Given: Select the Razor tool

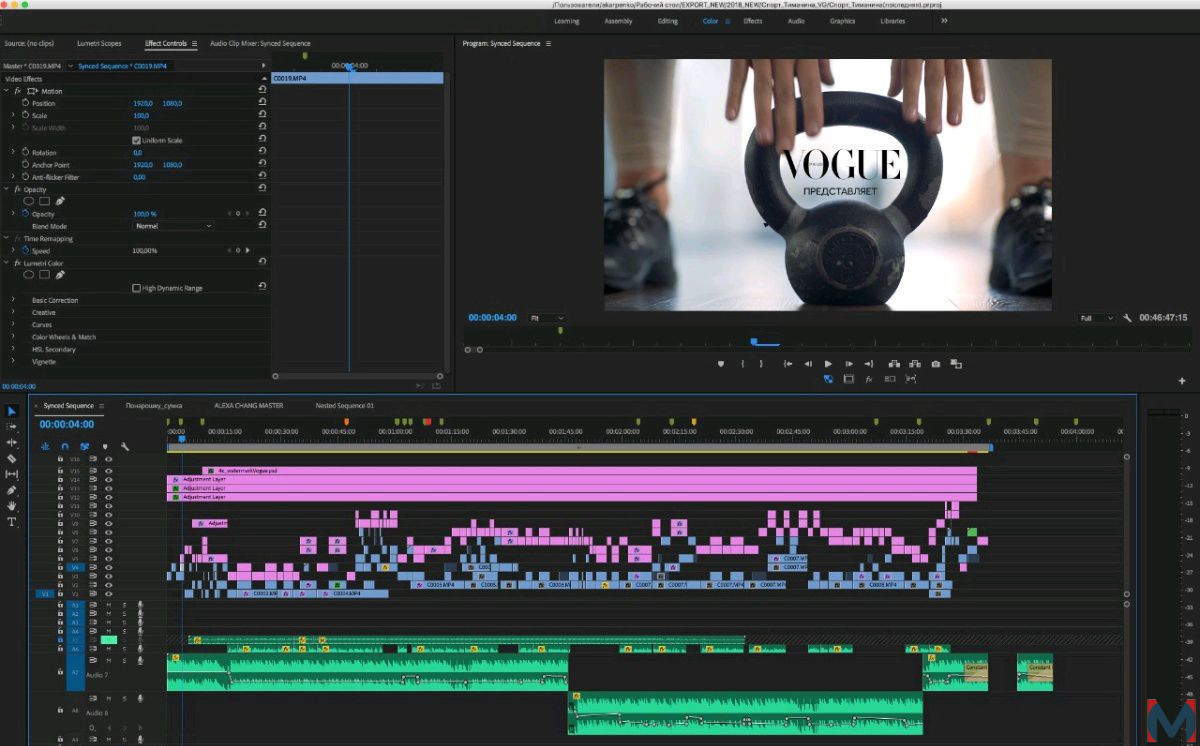Looking at the screenshot, I should pos(12,458).
